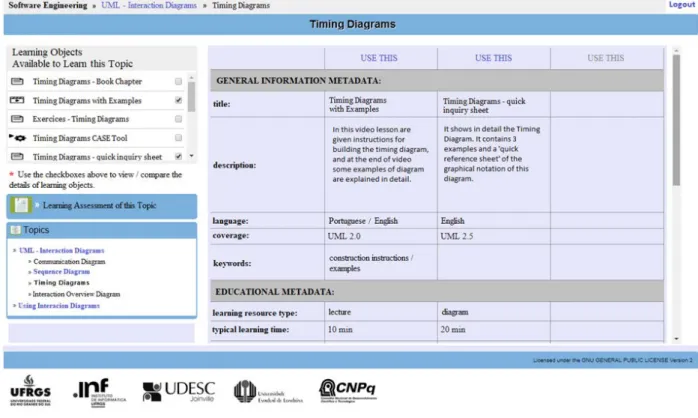Select Exercices - Timing Diagrams list entry
This screenshot has height=418, width=698.
click(x=81, y=119)
